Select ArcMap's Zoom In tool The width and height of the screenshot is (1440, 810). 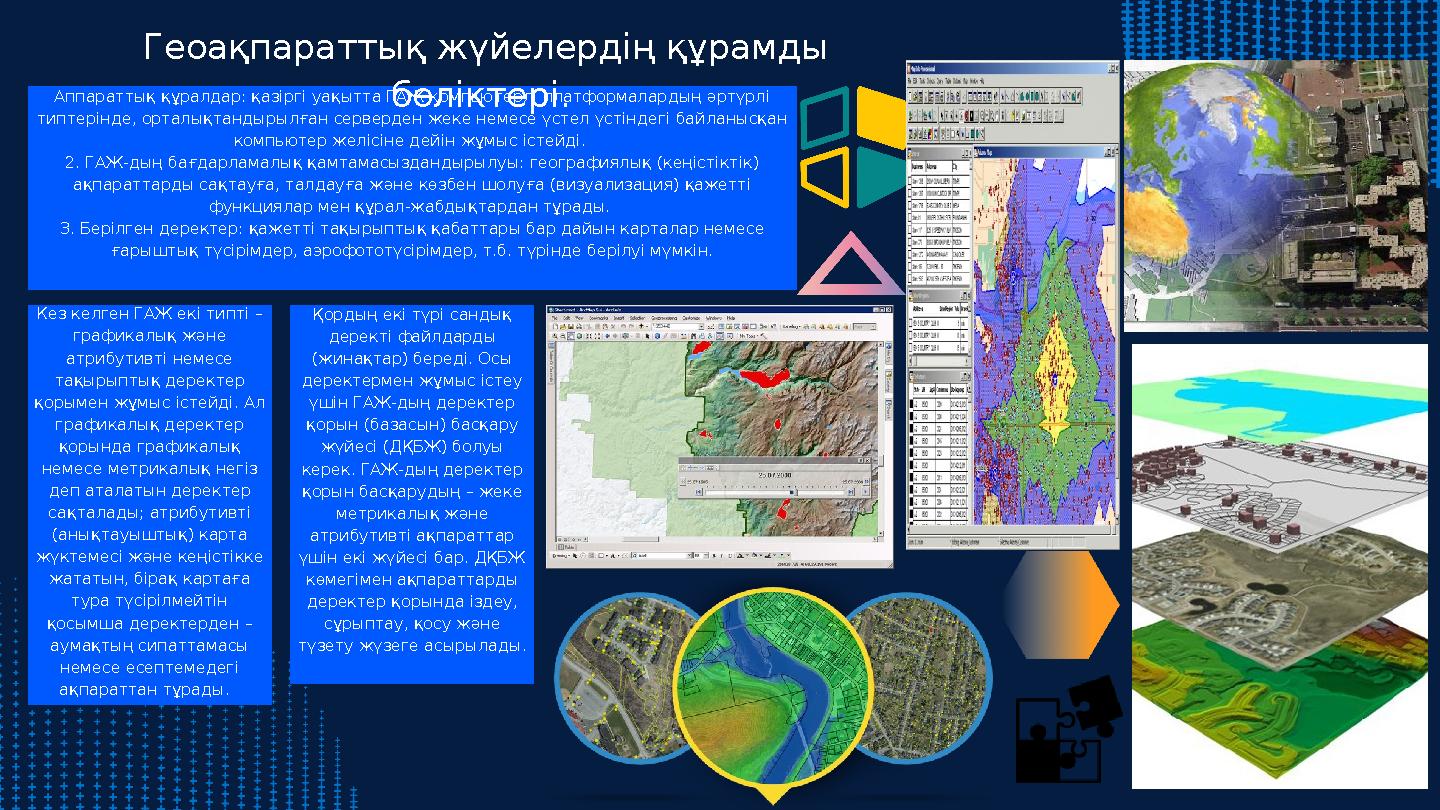pyautogui.click(x=555, y=336)
